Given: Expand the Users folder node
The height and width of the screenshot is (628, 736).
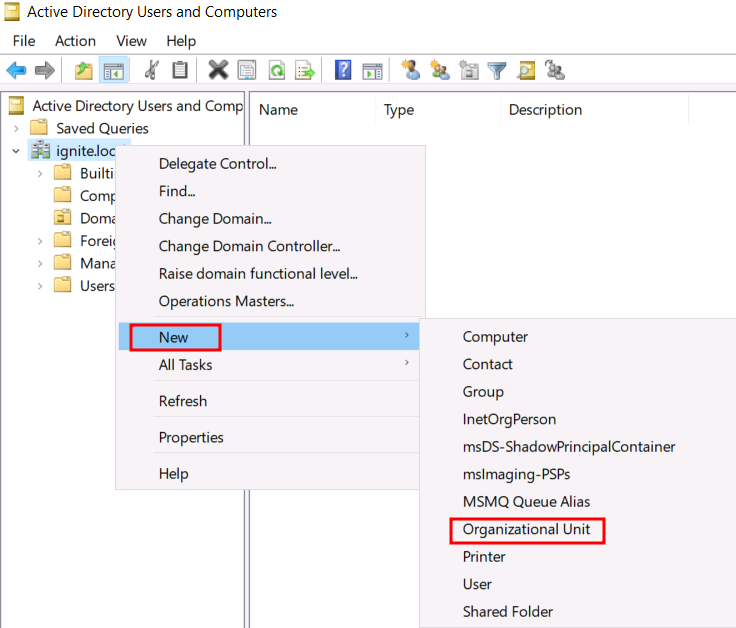Looking at the screenshot, I should click(40, 286).
